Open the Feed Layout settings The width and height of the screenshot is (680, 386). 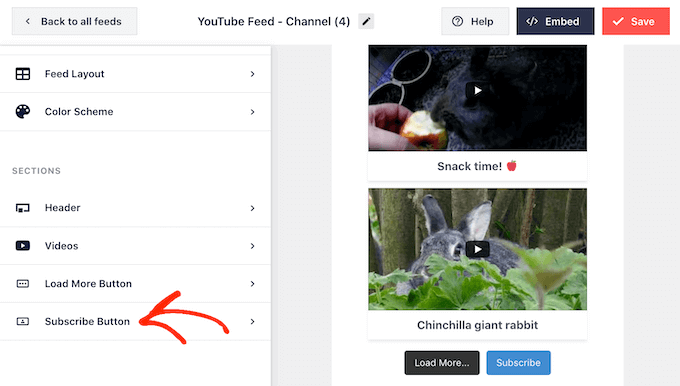[x=135, y=74]
